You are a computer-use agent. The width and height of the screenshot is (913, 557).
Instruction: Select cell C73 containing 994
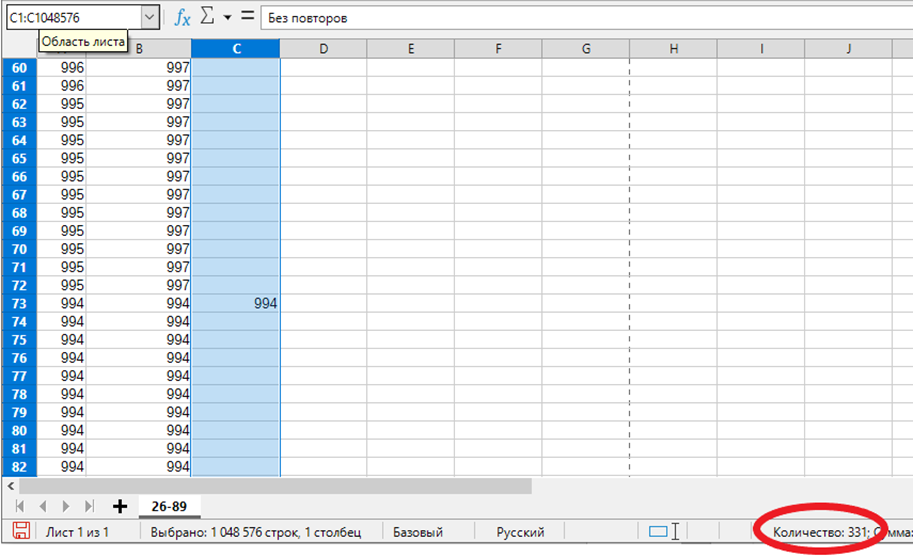(235, 303)
